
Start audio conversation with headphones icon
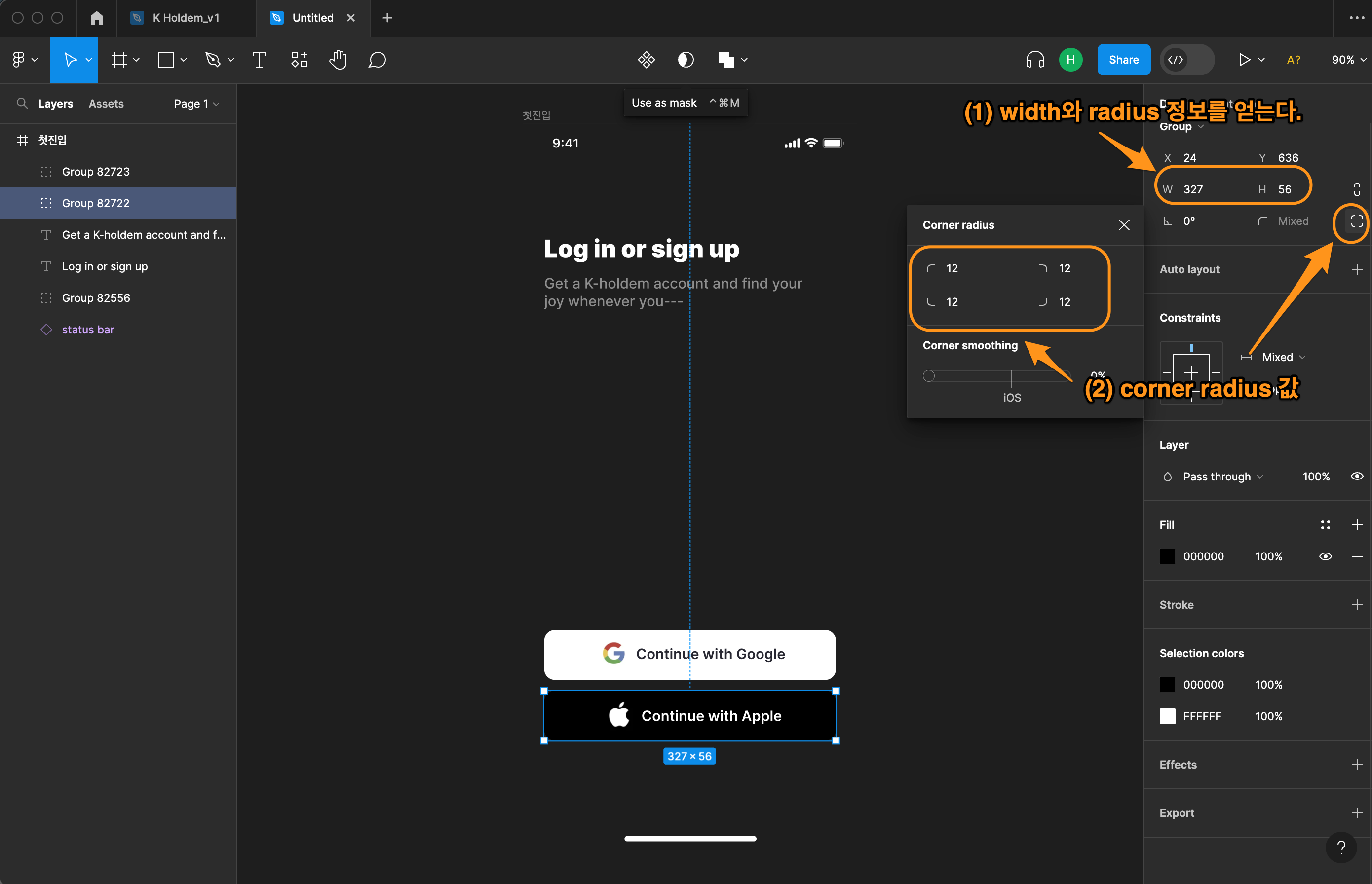click(1035, 60)
